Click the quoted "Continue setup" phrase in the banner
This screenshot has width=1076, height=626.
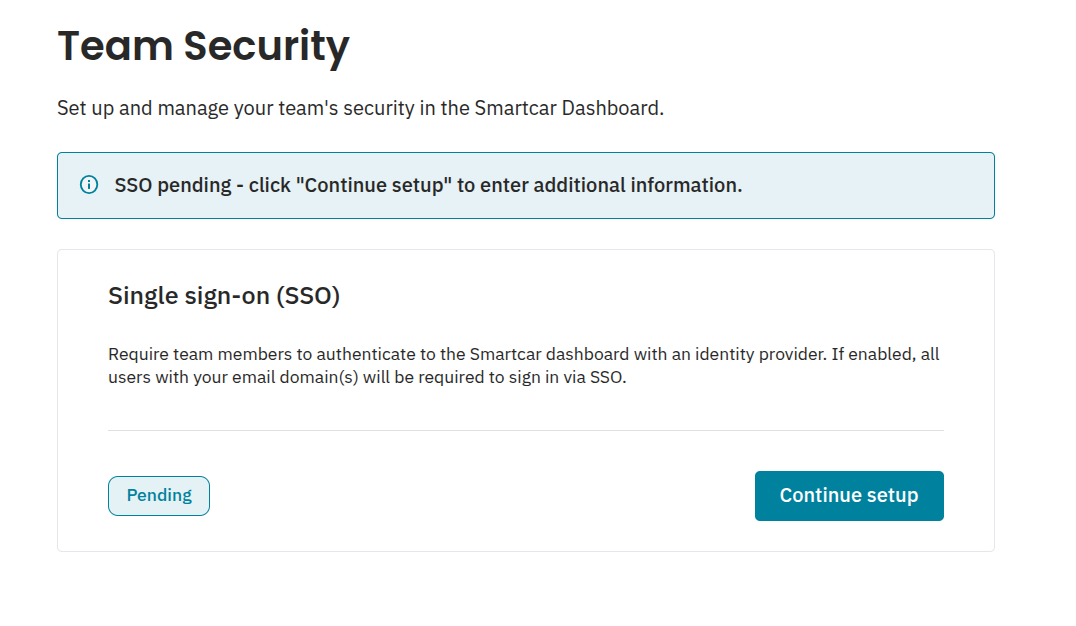374,185
